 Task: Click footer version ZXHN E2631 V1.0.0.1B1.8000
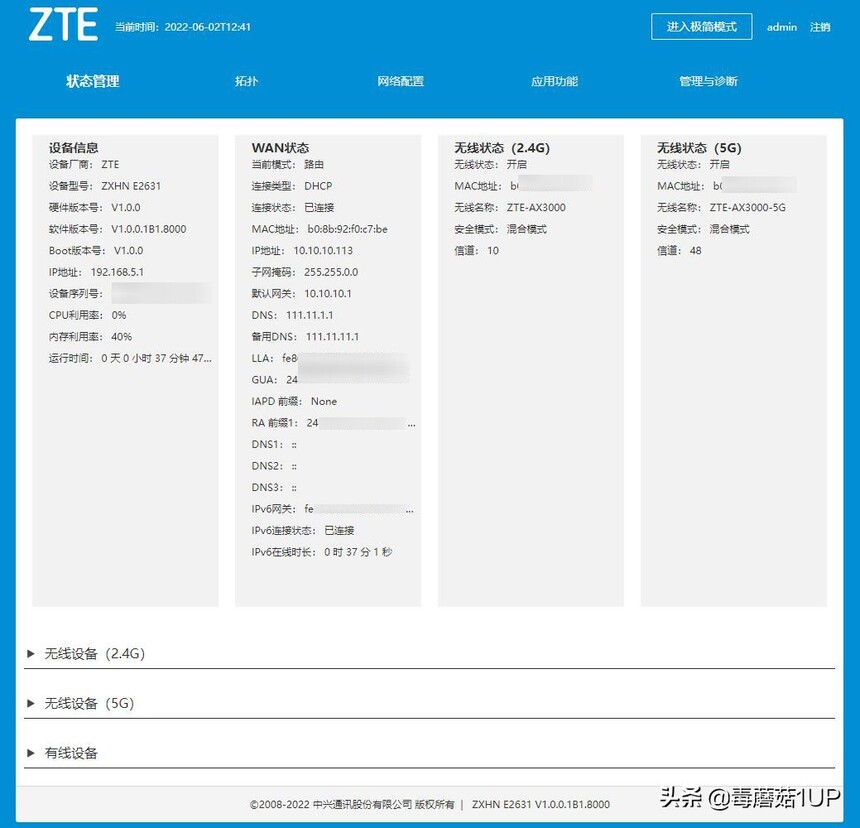(541, 804)
